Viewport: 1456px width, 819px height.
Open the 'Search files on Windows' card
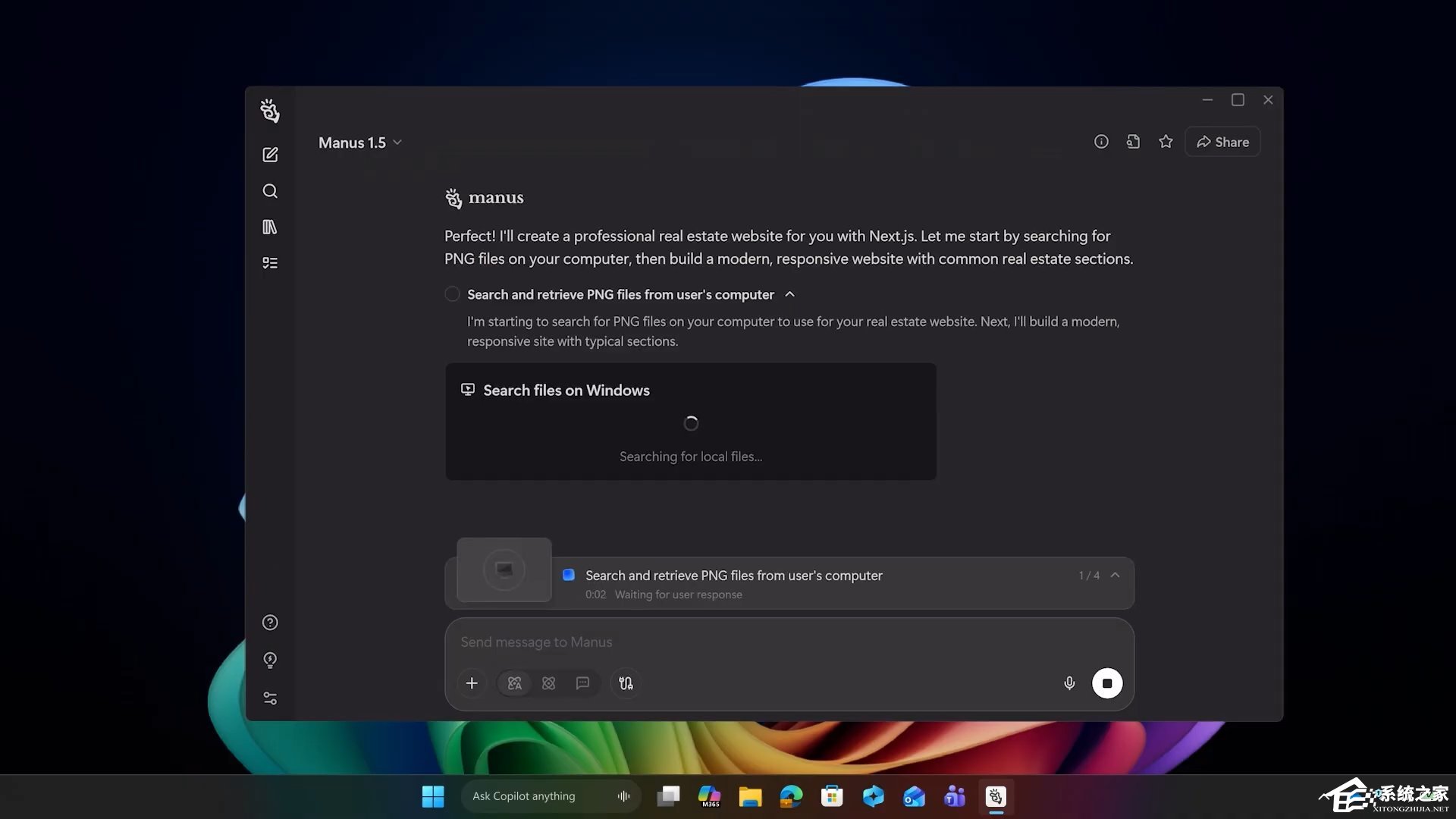click(690, 421)
